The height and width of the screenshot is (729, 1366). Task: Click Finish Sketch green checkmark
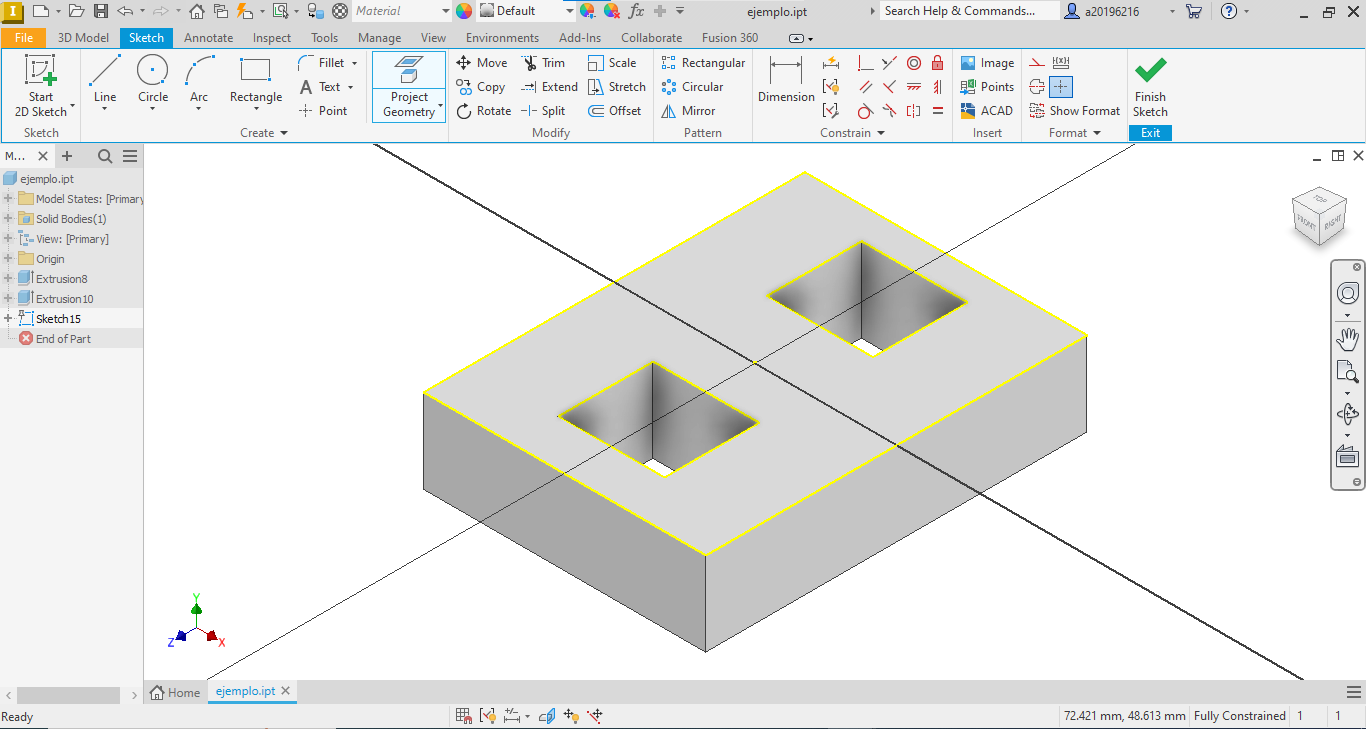(1150, 86)
